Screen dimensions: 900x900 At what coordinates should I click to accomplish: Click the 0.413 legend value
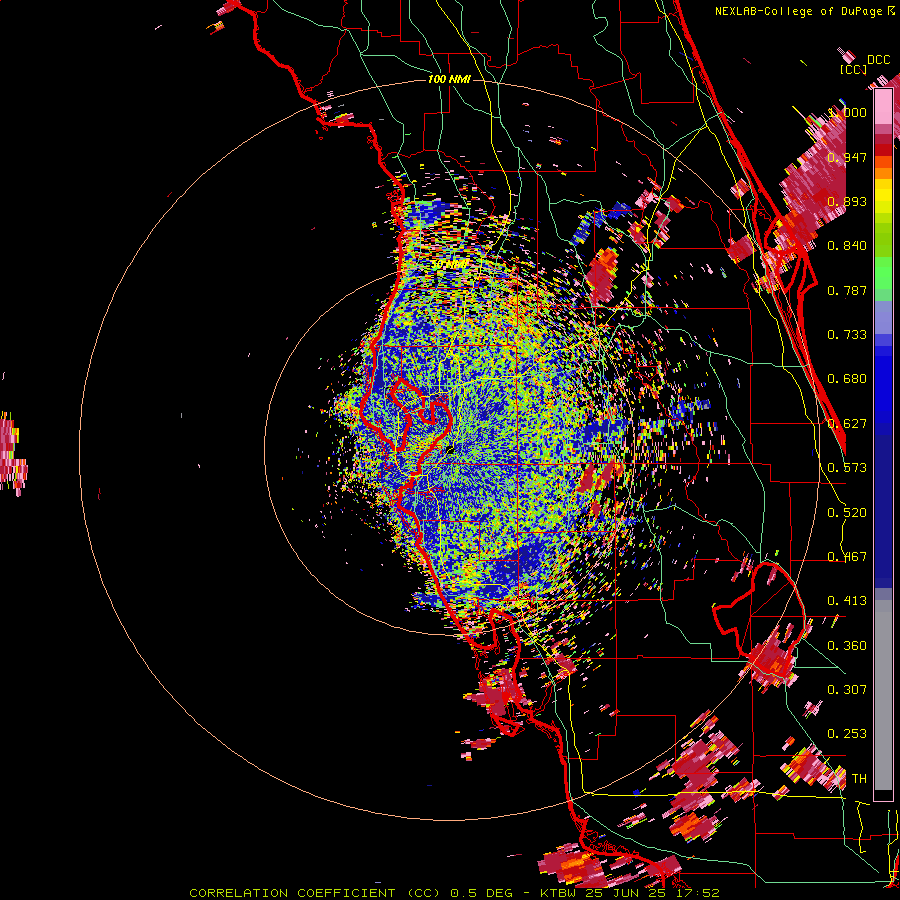(x=847, y=601)
